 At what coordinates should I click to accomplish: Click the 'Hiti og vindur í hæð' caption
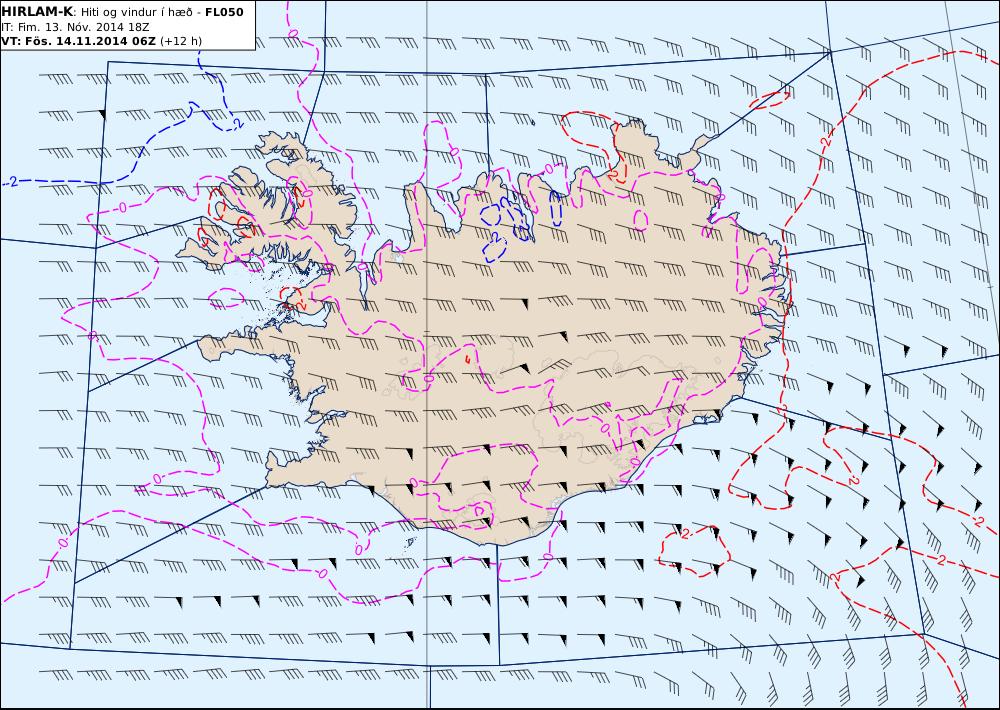tap(136, 13)
